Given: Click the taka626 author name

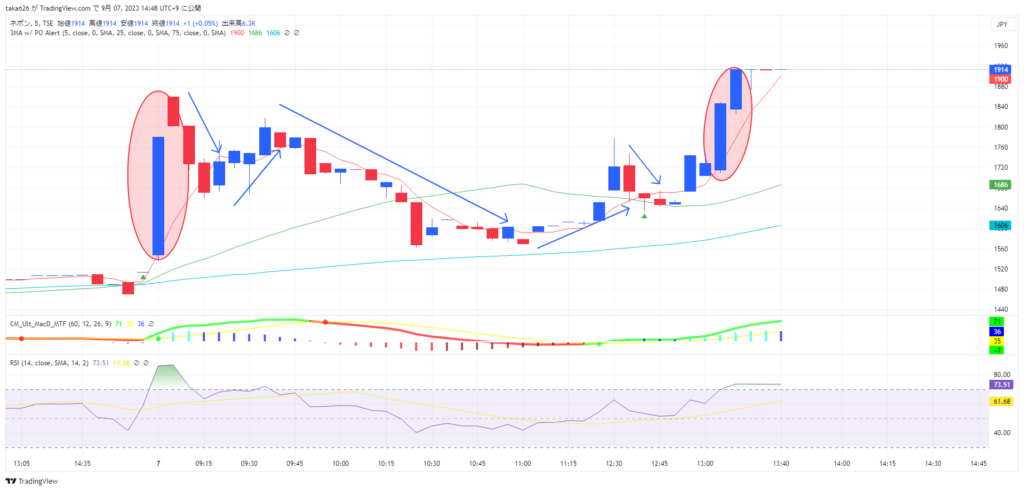Looking at the screenshot, I should click(x=18, y=7).
